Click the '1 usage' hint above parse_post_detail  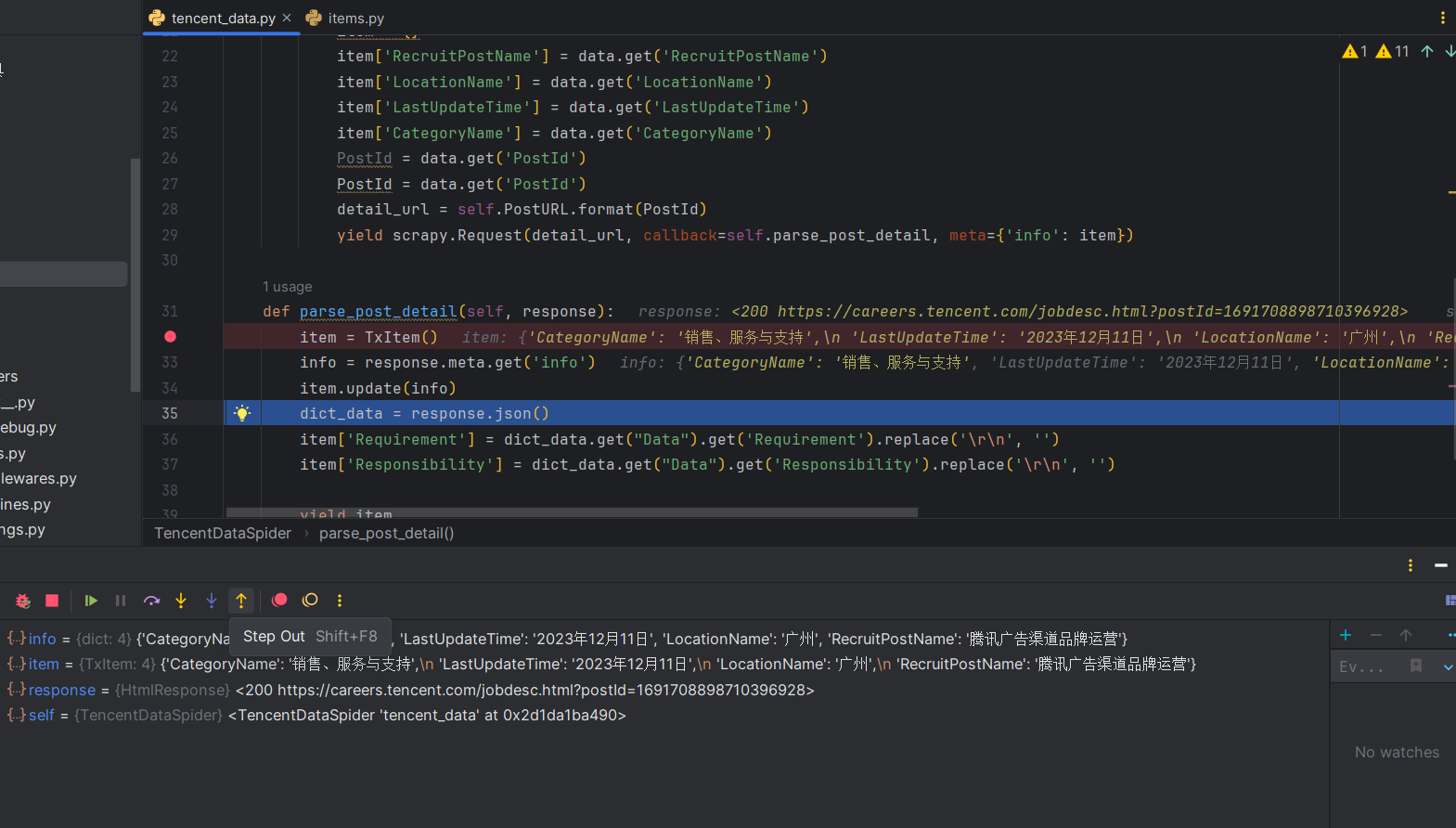287,287
